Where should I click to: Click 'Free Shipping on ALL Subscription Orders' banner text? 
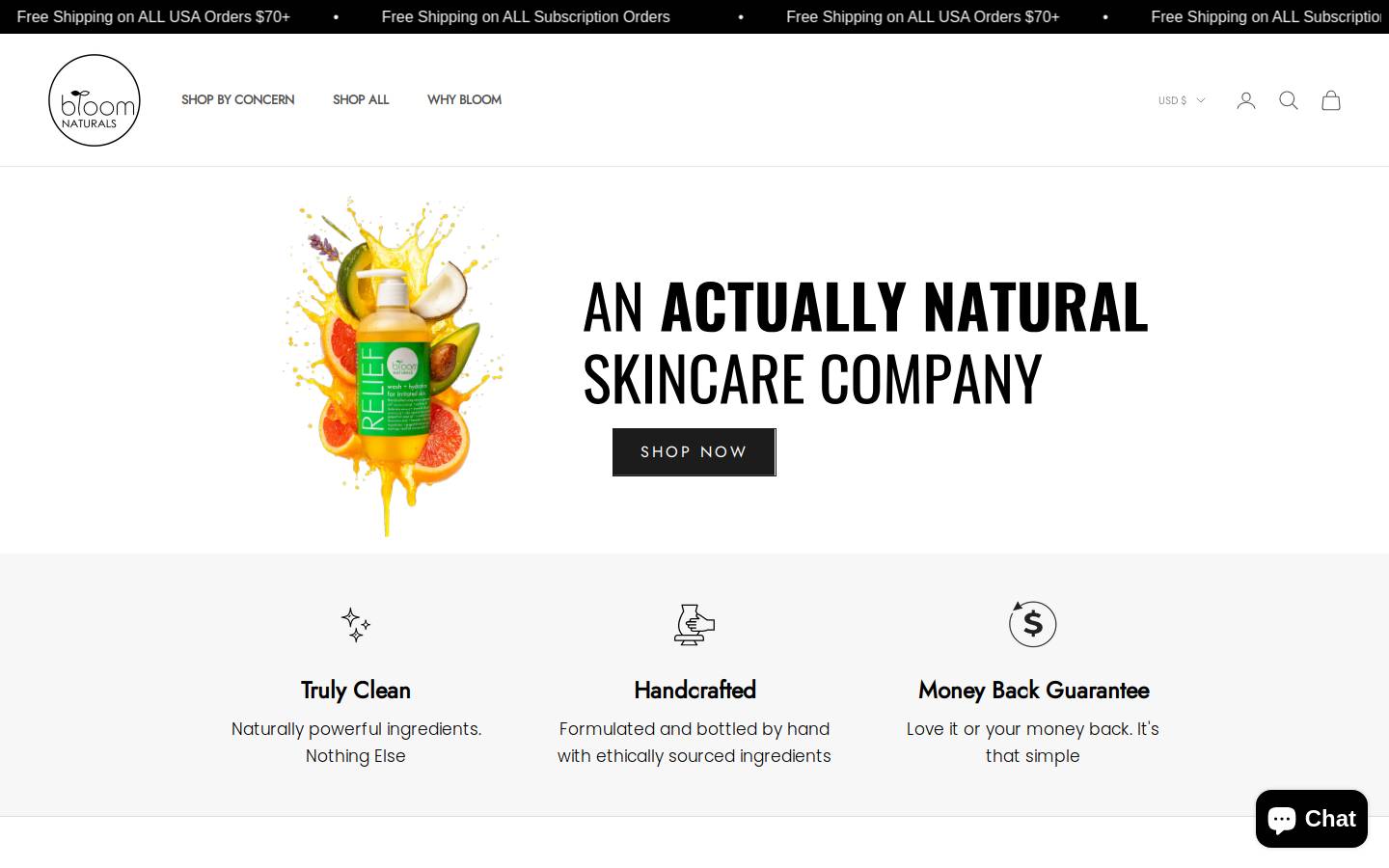click(x=526, y=16)
